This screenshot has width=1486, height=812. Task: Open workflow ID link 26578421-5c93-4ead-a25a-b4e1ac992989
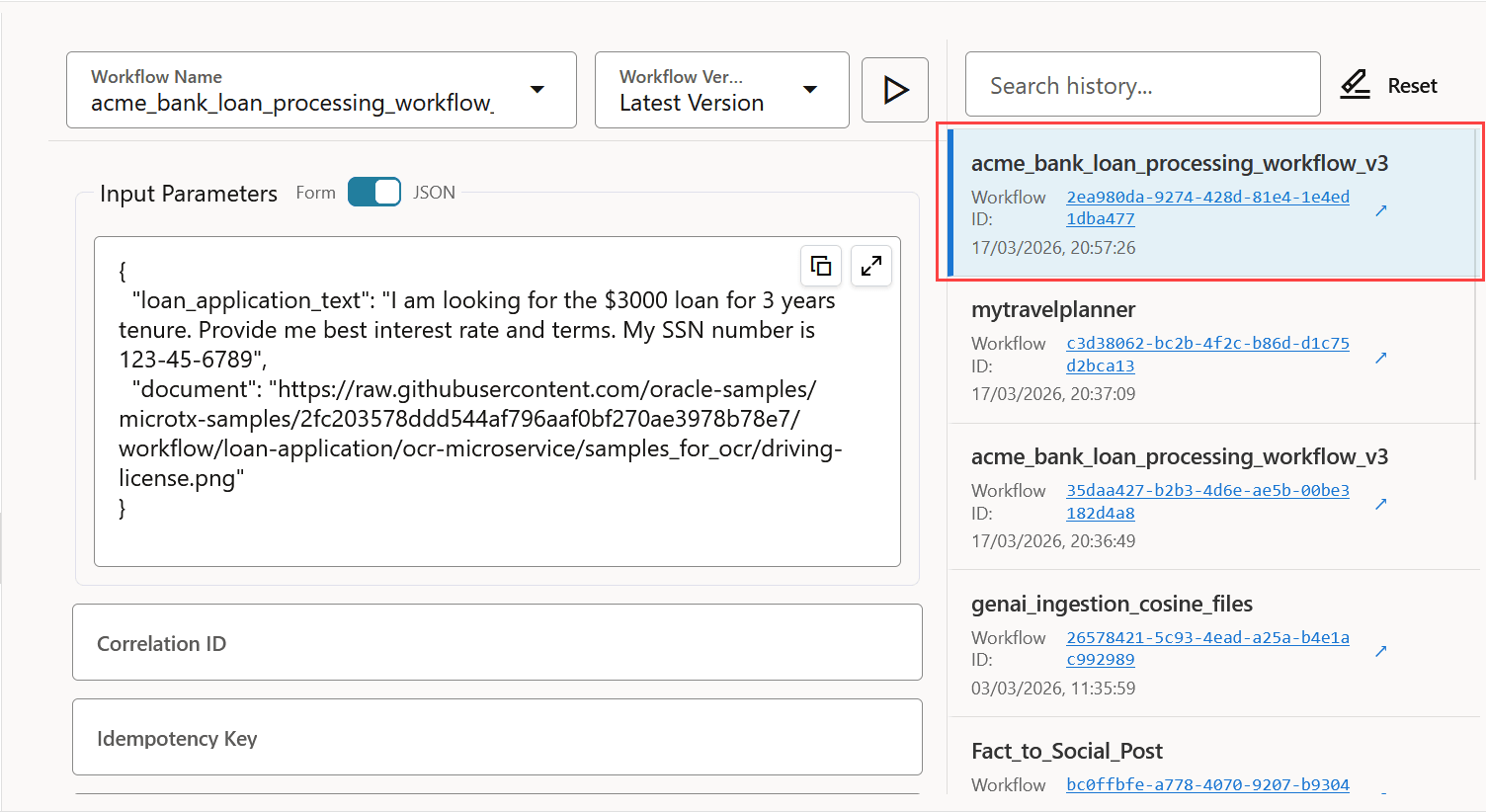1207,648
